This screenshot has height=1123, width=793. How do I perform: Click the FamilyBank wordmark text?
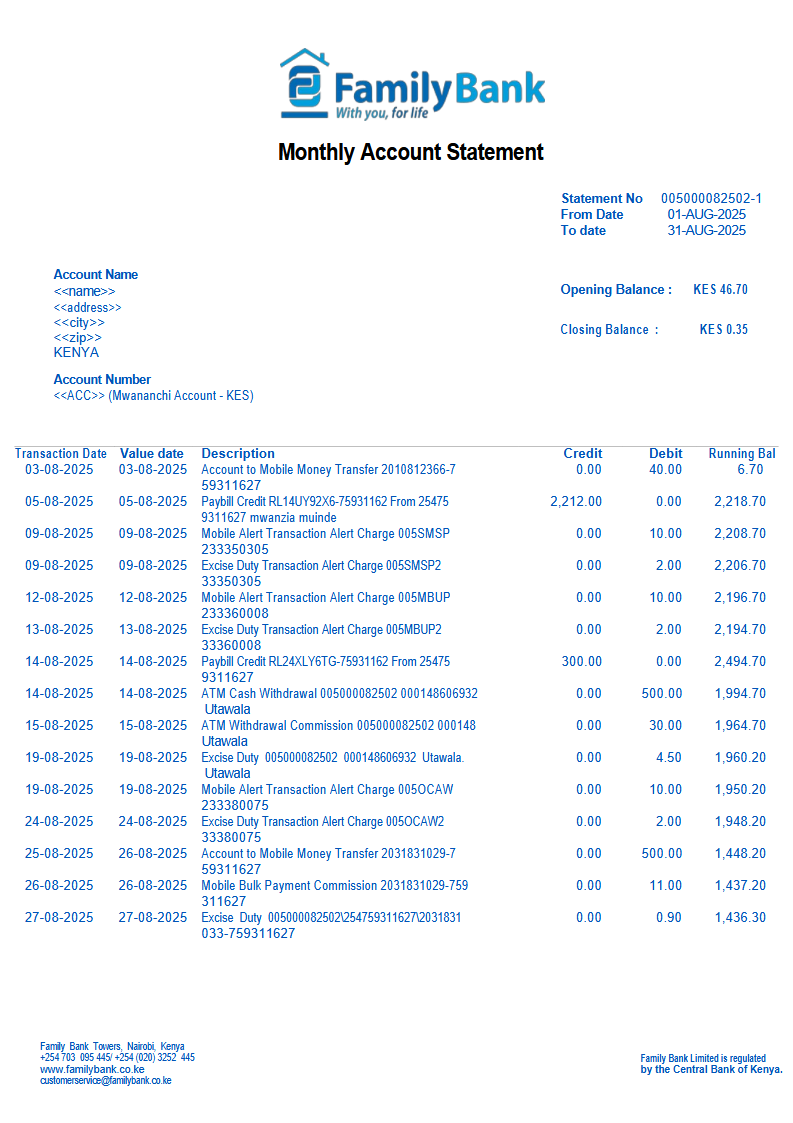point(439,90)
